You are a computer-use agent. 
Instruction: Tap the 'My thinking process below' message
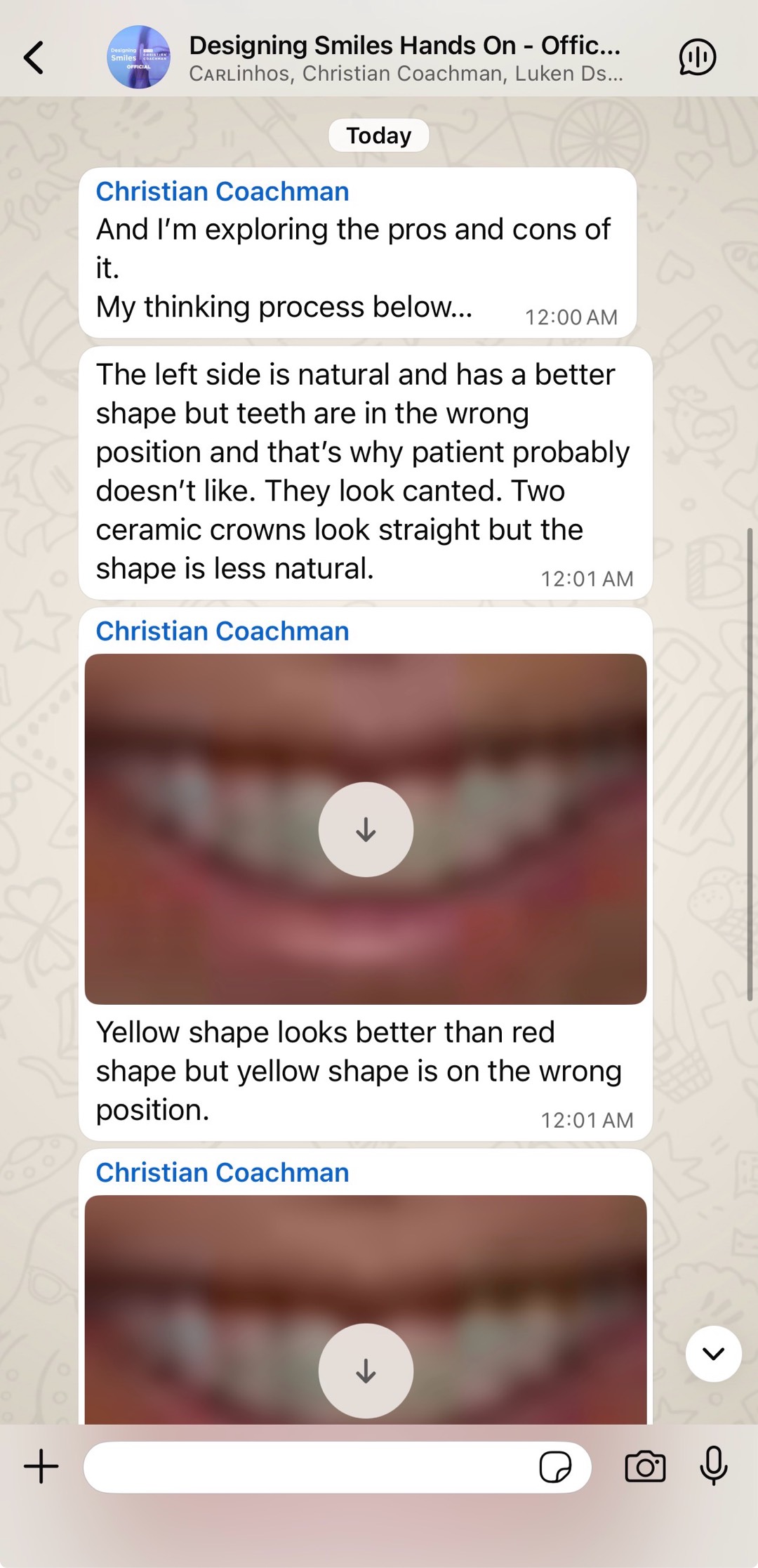[x=284, y=307]
